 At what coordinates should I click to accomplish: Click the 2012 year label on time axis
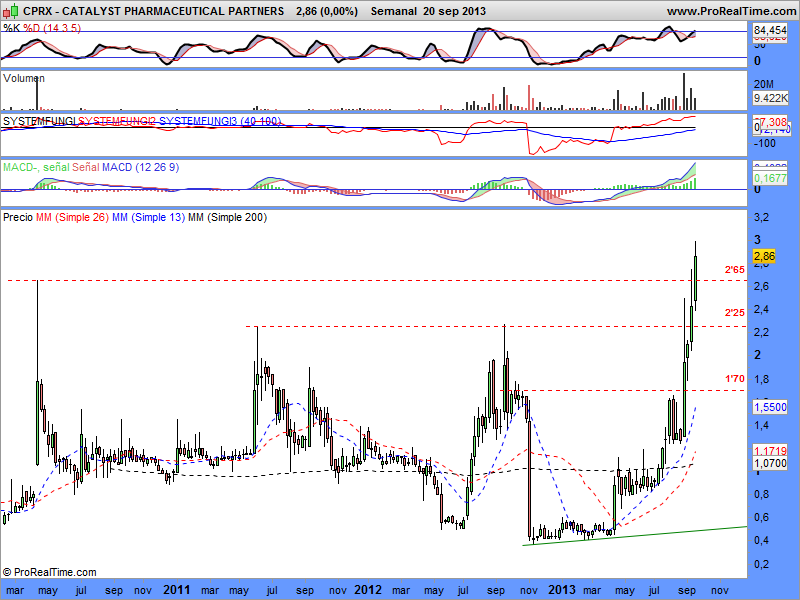pyautogui.click(x=368, y=590)
